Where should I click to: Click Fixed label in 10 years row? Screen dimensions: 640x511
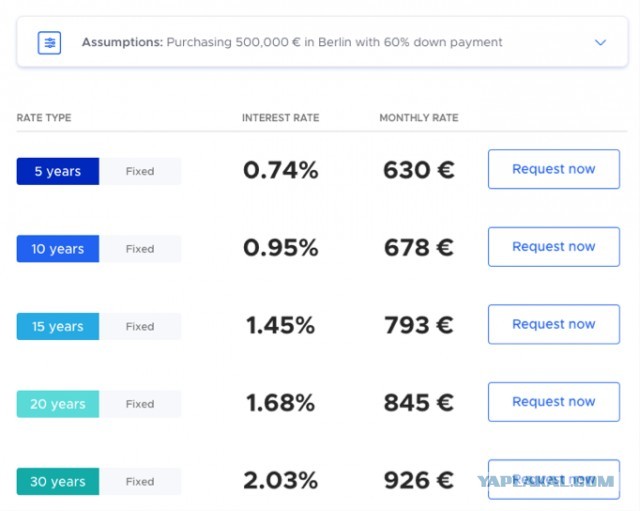coord(140,249)
